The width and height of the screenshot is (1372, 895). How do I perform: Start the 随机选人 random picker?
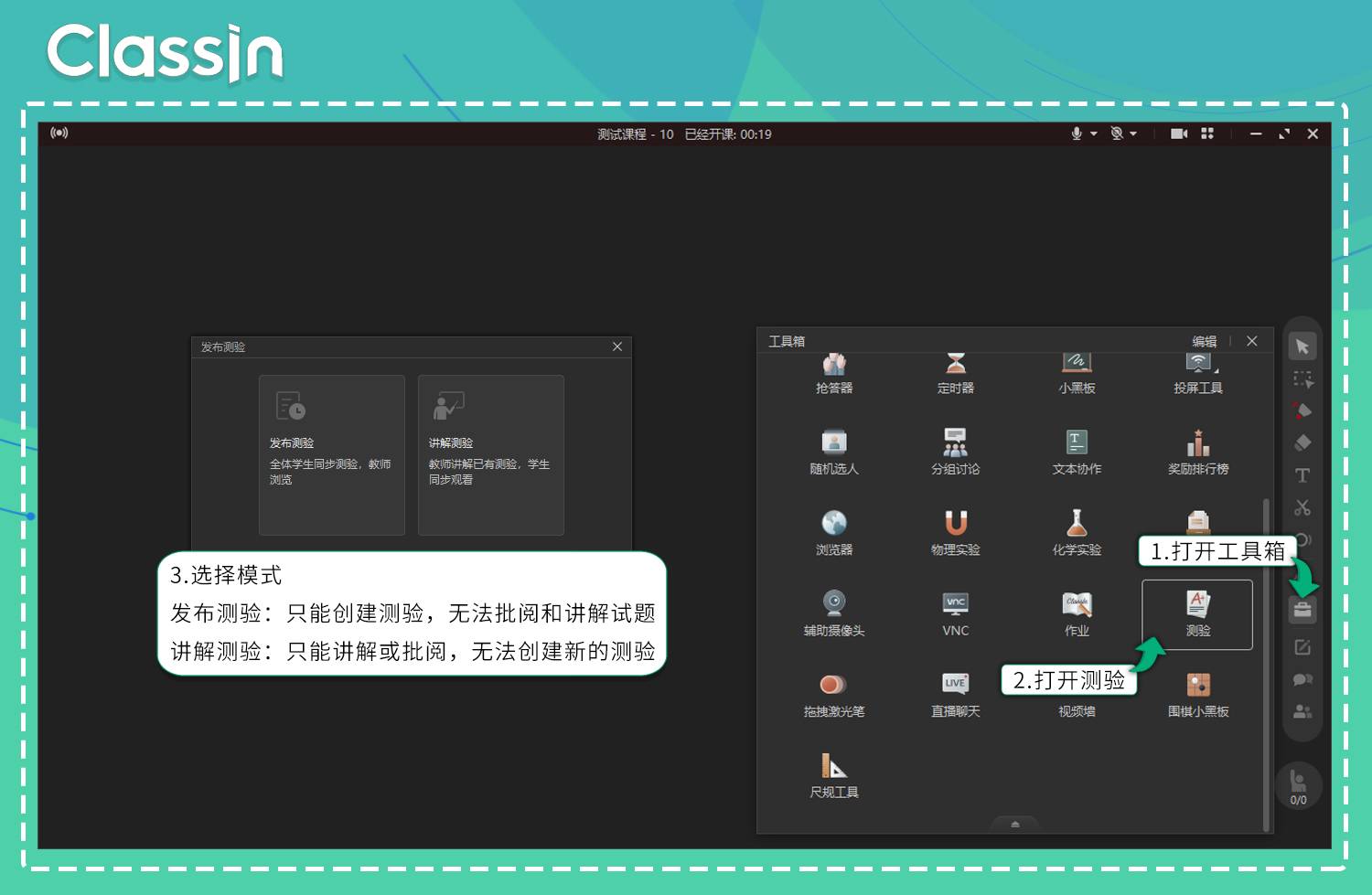click(834, 452)
